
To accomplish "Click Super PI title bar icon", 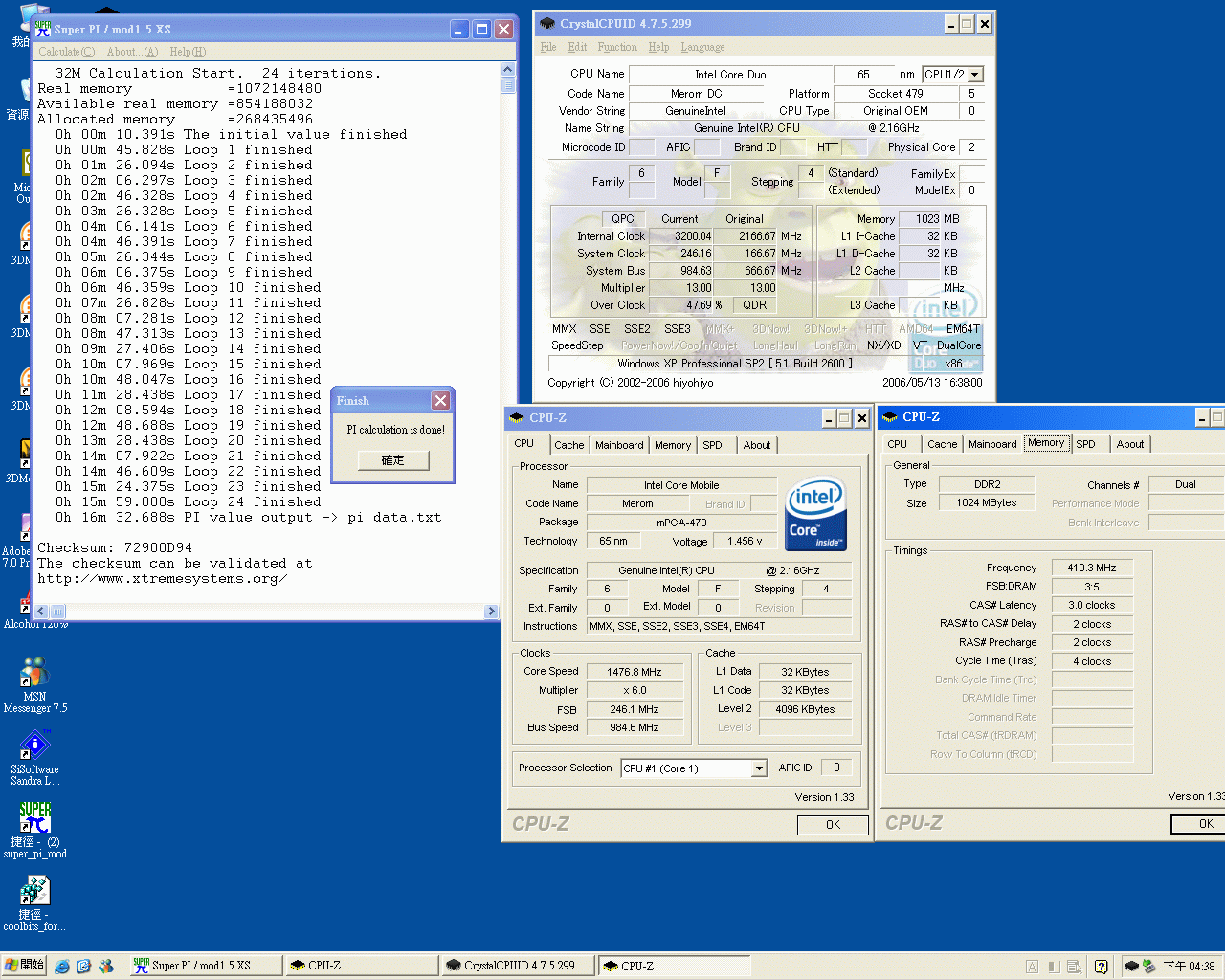I will coord(43,29).
